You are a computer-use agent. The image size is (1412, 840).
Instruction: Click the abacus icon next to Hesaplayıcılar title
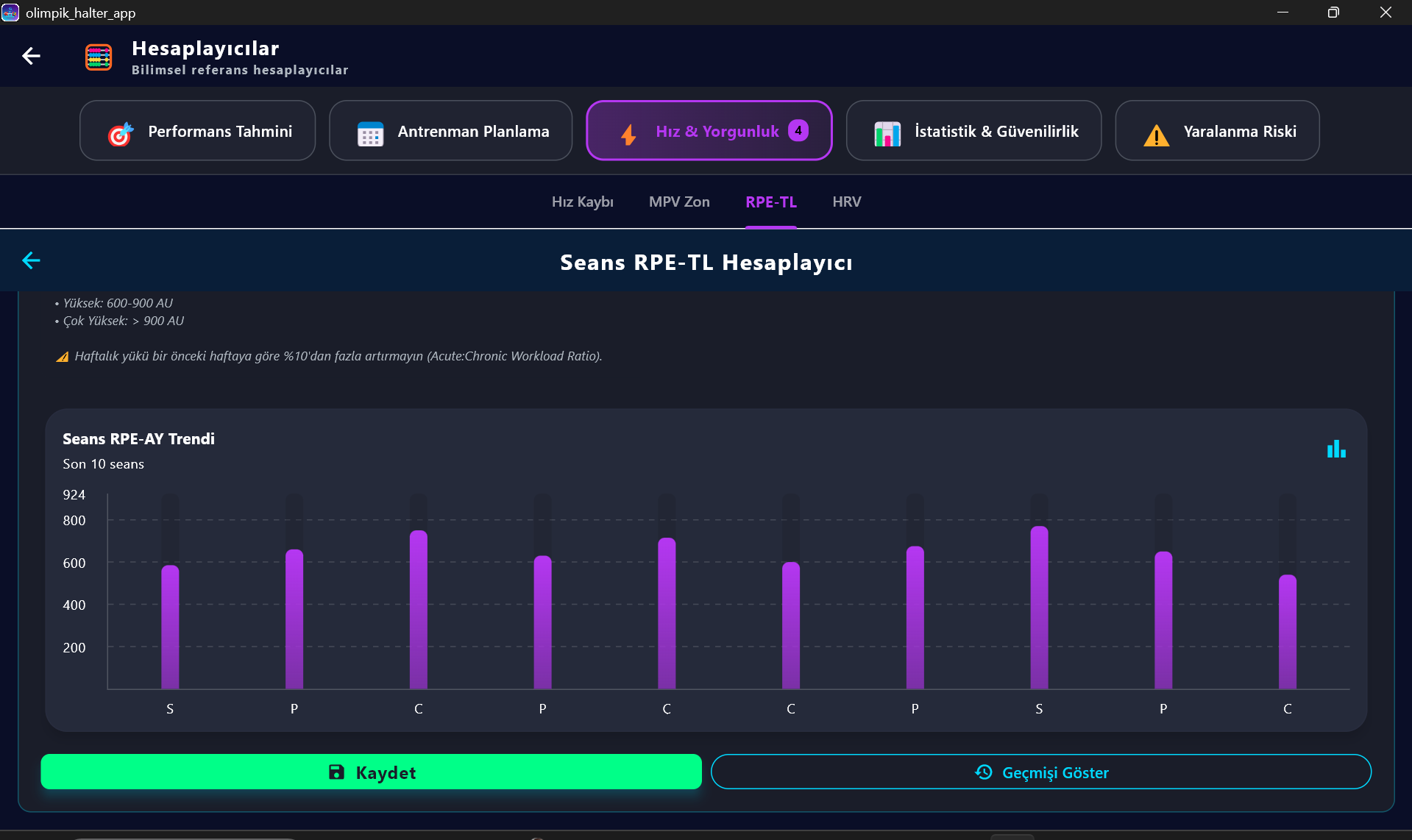point(98,57)
